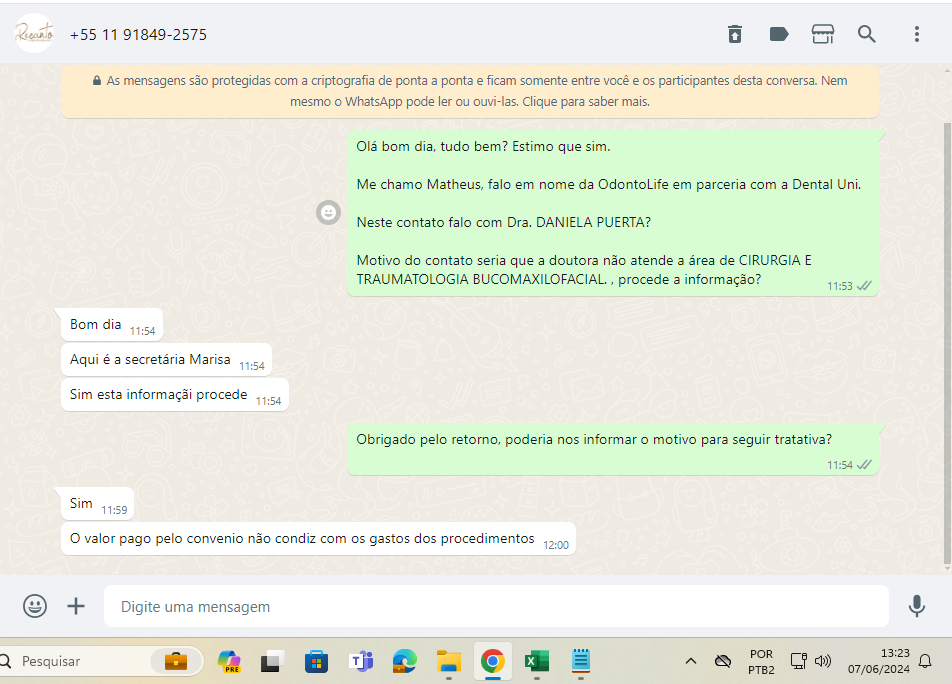The width and height of the screenshot is (952, 684).
Task: Open Microsoft Teams from the taskbar
Action: 360,661
